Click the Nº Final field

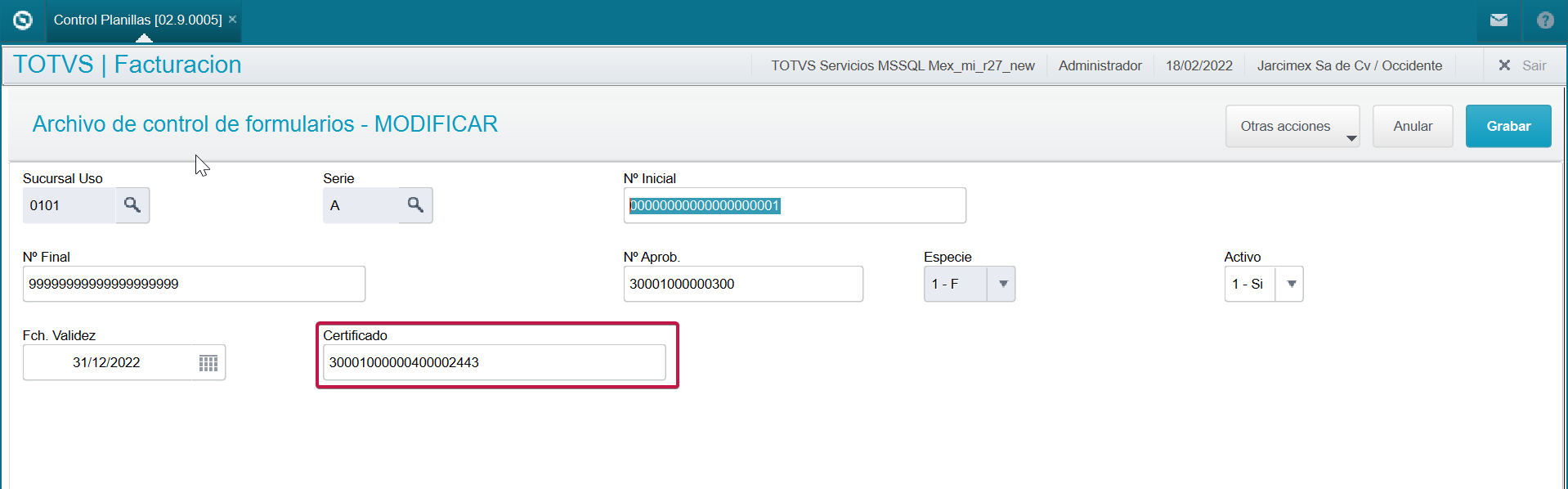point(194,284)
